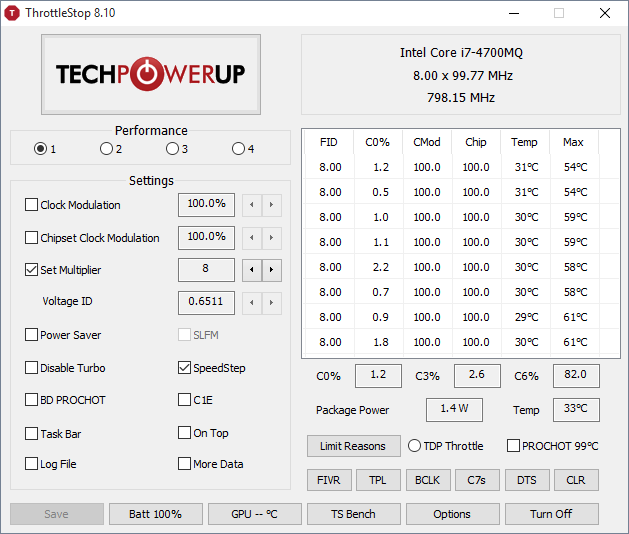Launch TS Bench
Viewport: 629px width, 534px height.
click(354, 514)
